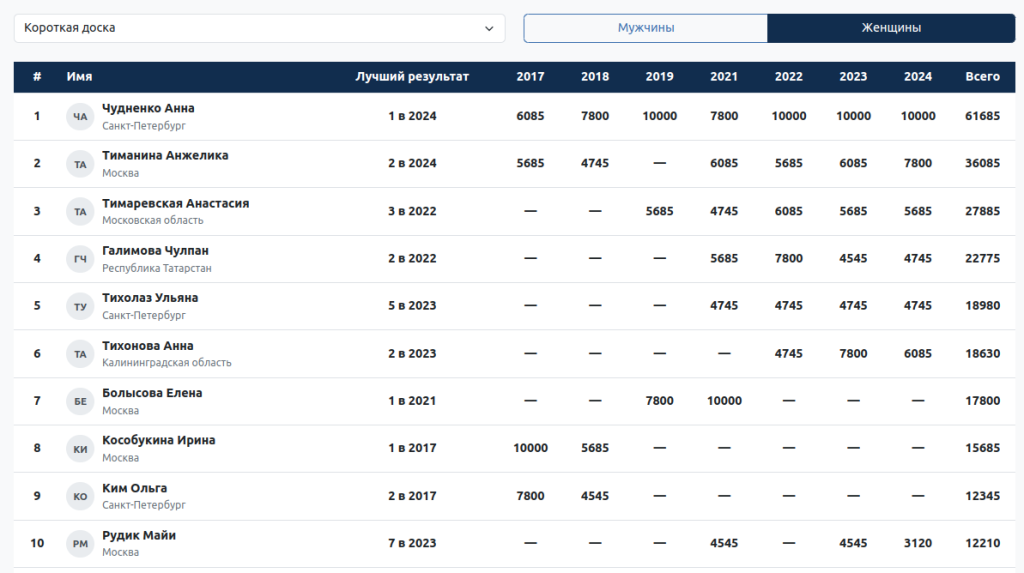Click the КИ avatar for Кособукина Ирина
Image resolution: width=1024 pixels, height=573 pixels.
tap(80, 449)
